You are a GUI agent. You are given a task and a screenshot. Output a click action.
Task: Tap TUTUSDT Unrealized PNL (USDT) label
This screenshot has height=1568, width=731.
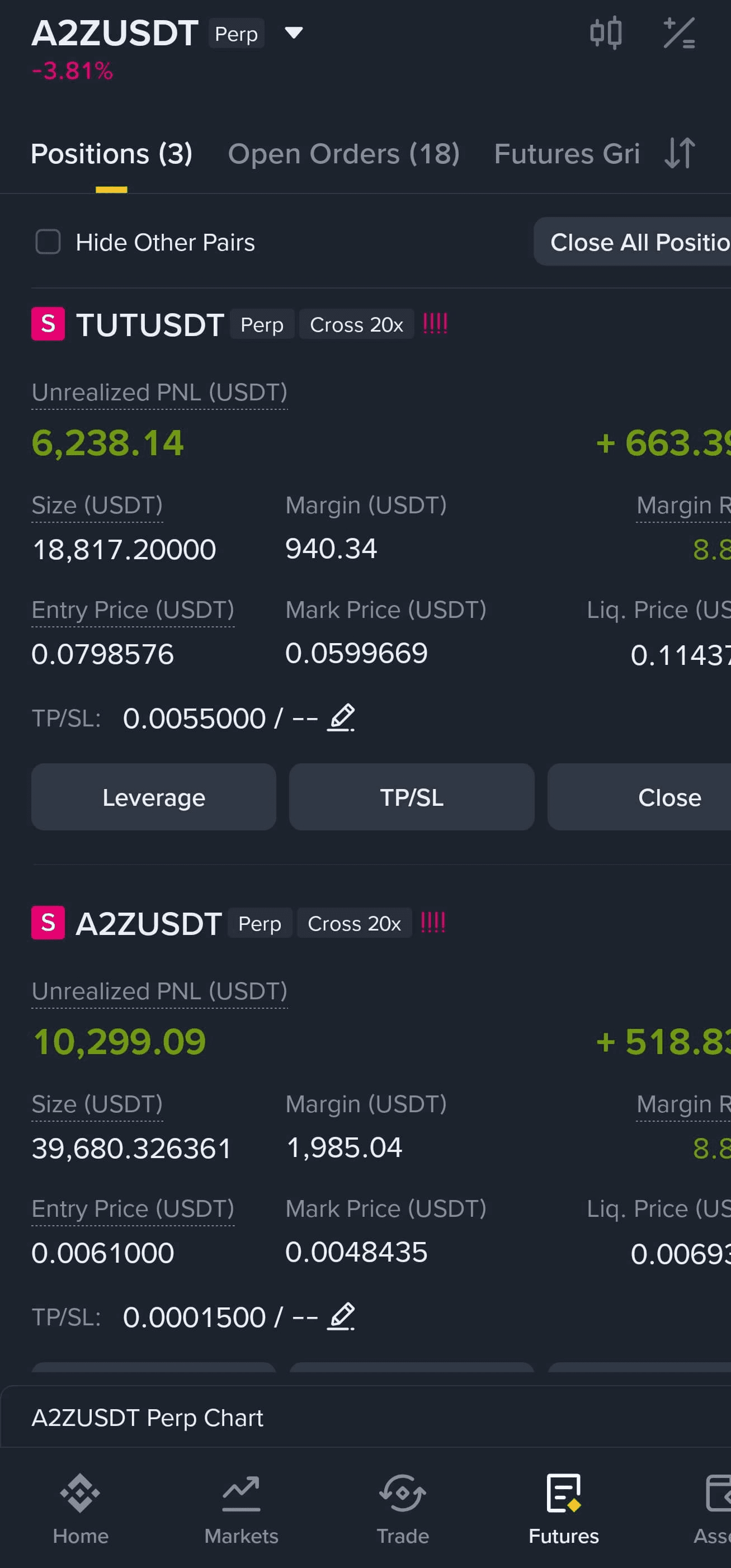159,393
